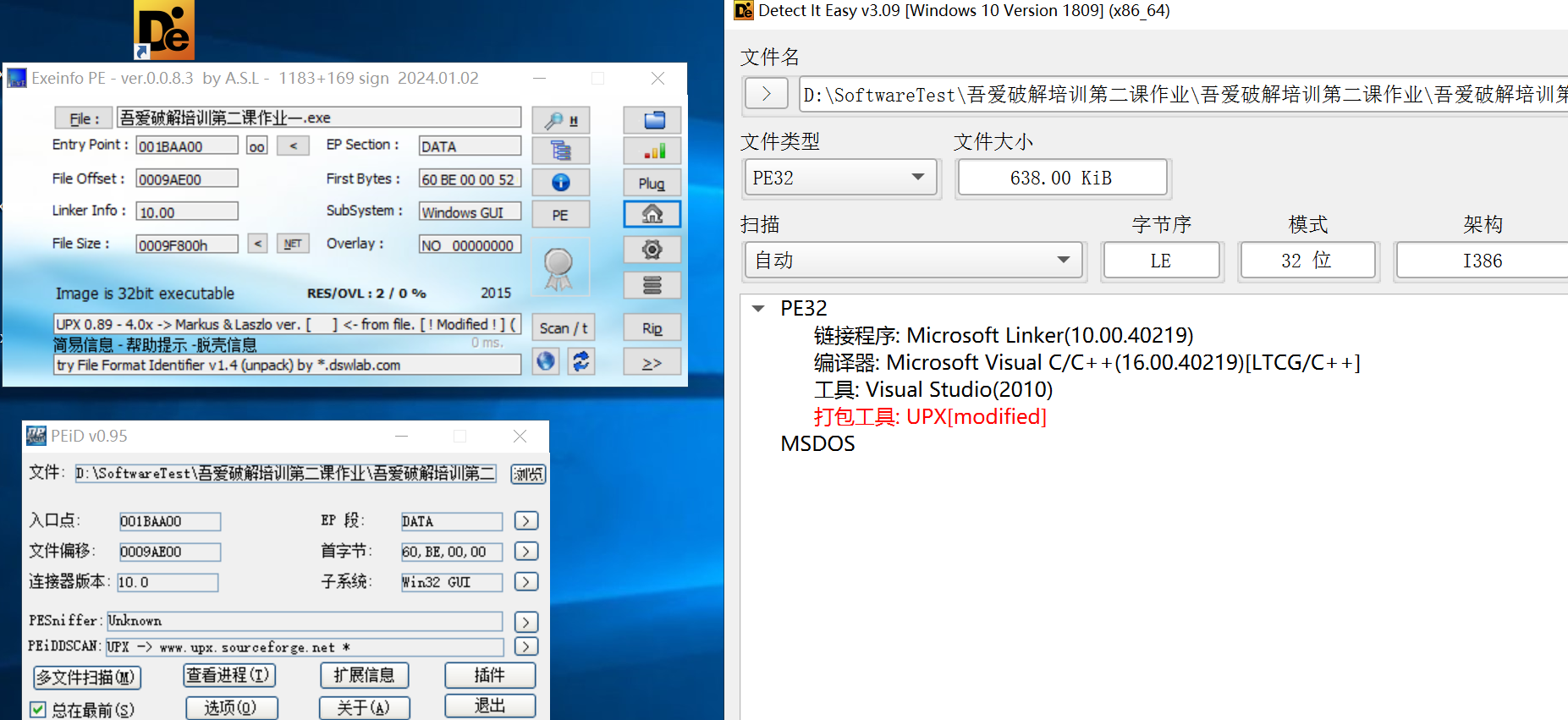This screenshot has height=720, width=1568.
Task: Select the MSDOS tree item
Action: coord(817,444)
